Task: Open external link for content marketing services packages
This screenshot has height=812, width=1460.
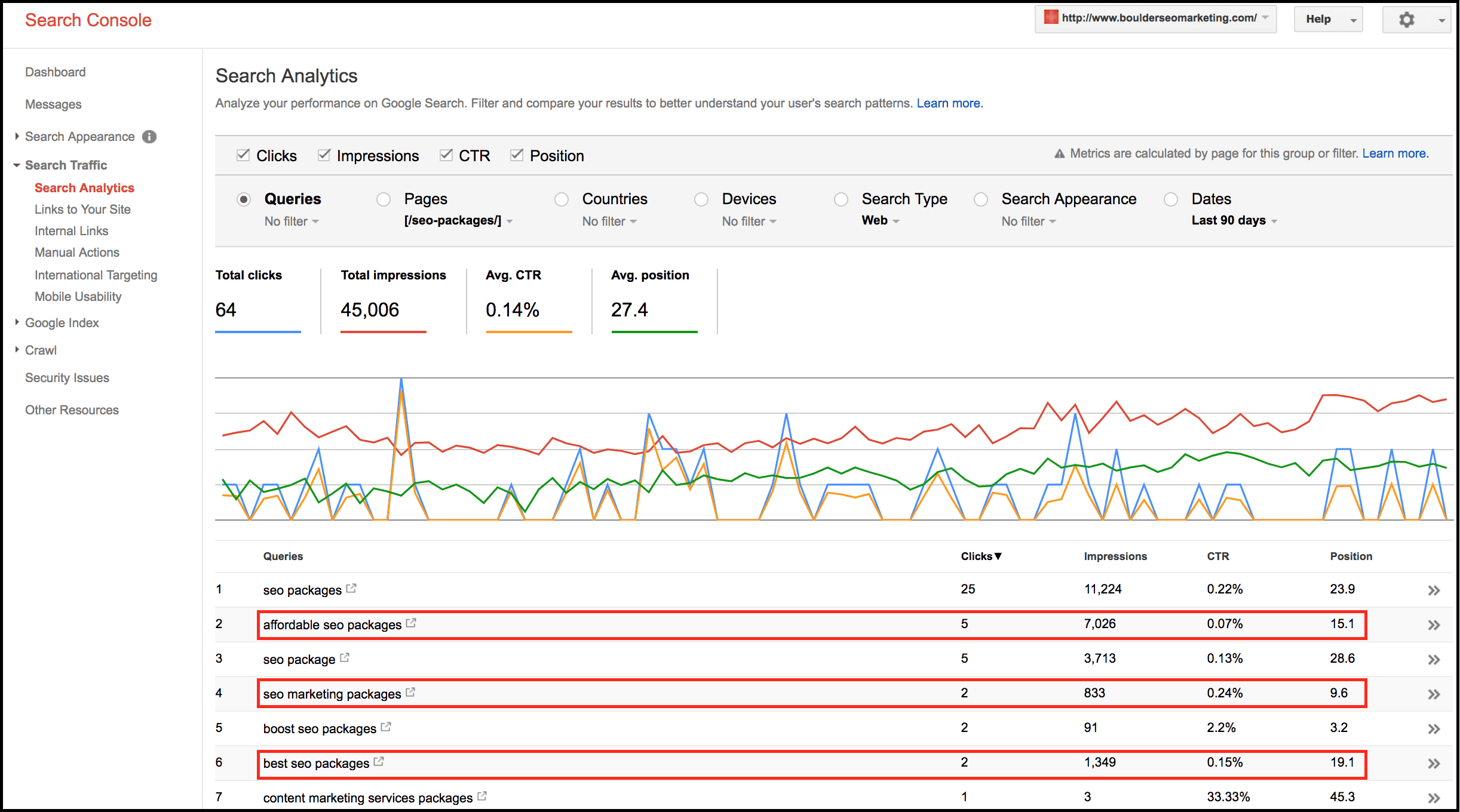Action: 482,796
